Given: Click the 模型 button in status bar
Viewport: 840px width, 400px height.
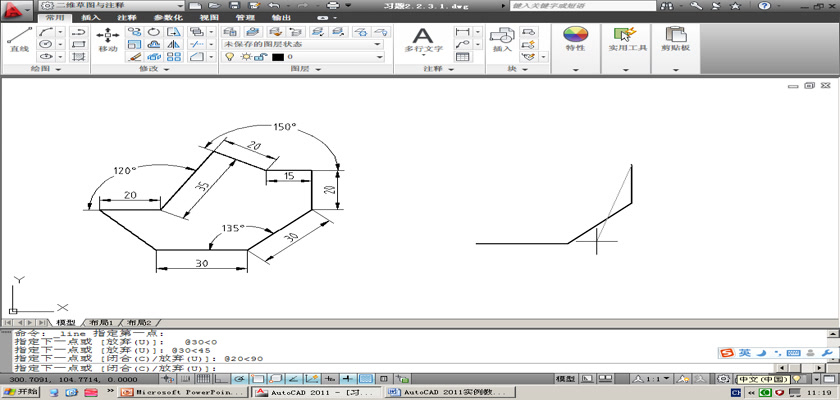Looking at the screenshot, I should pyautogui.click(x=565, y=379).
